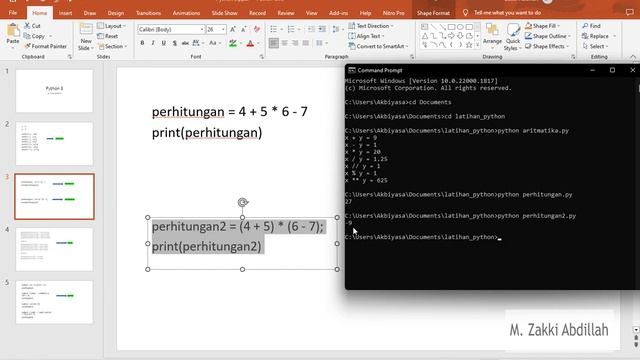The width and height of the screenshot is (640, 360).
Task: Select slide 4 thumbnail
Action: [x=54, y=249]
